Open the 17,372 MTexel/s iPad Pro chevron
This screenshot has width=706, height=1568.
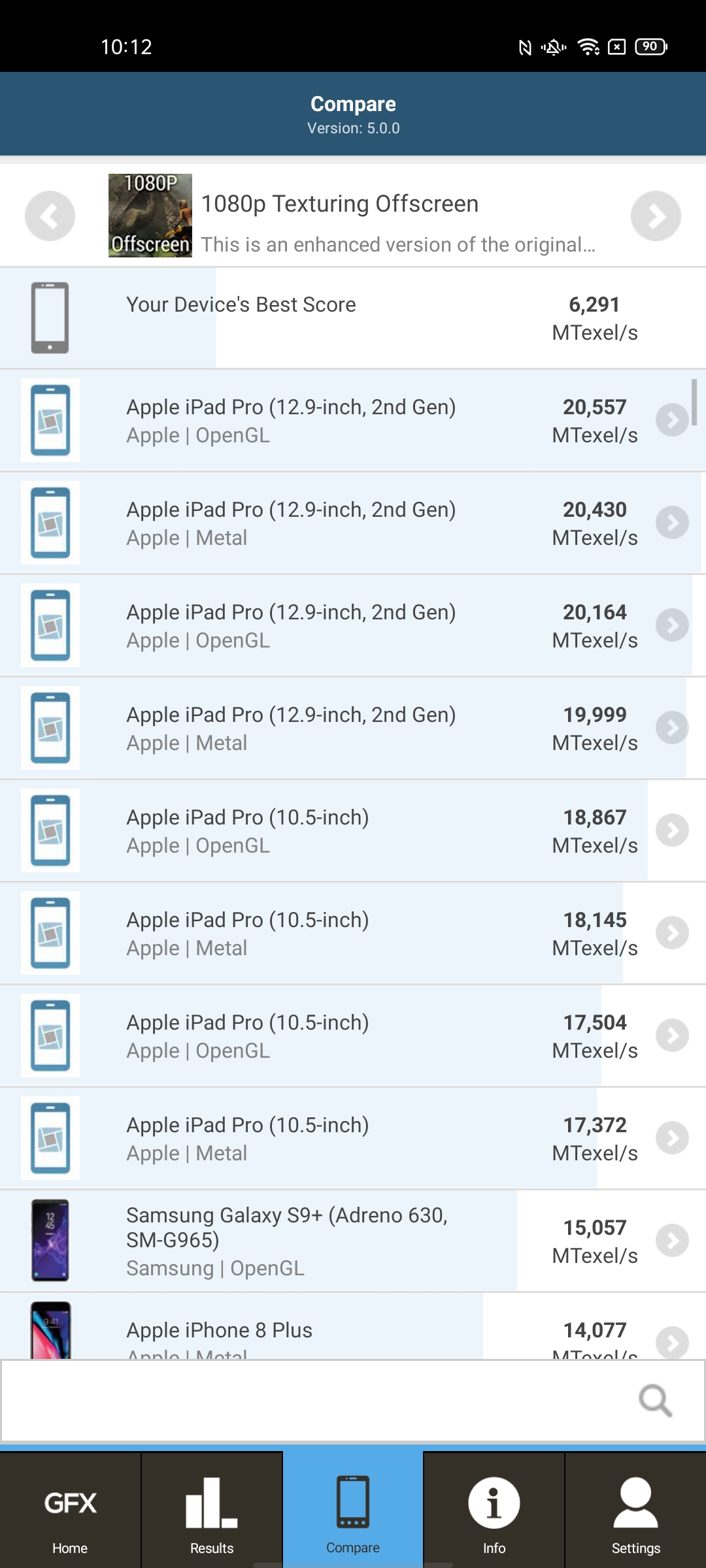coord(672,1138)
